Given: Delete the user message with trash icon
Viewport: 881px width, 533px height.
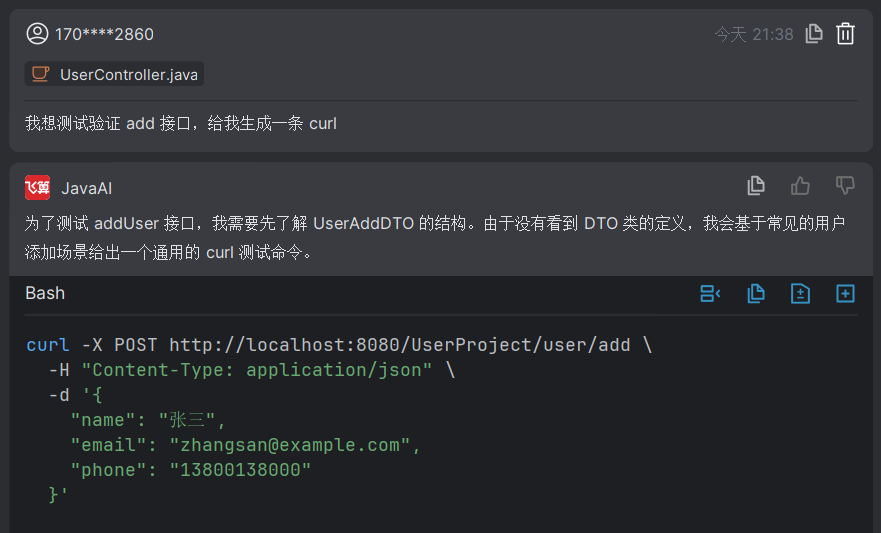Looking at the screenshot, I should (845, 34).
